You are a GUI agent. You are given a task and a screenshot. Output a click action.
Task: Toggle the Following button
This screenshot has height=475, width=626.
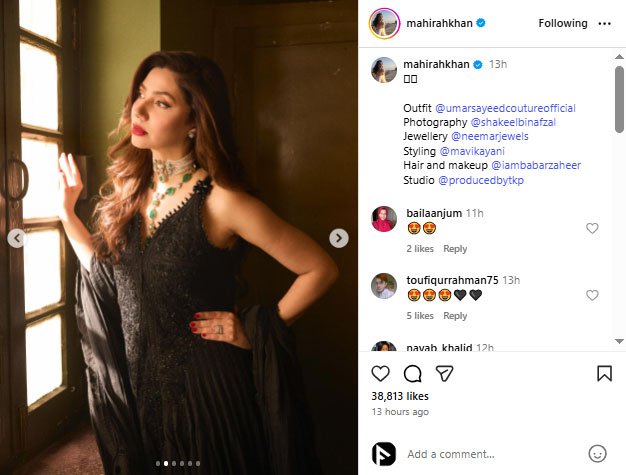tap(563, 23)
